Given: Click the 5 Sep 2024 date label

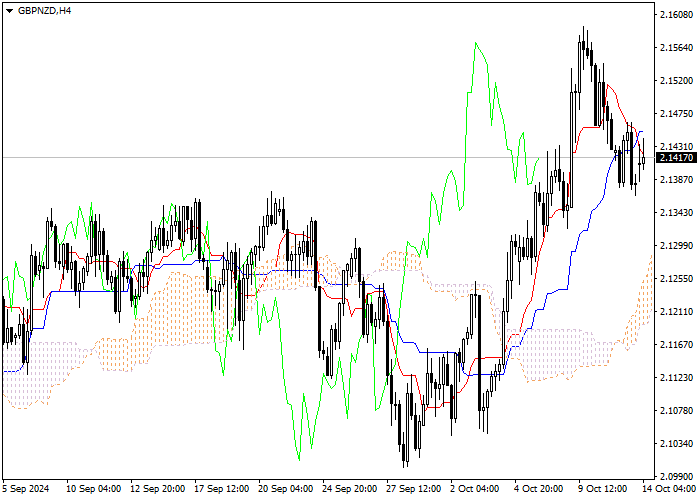Looking at the screenshot, I should click(26, 489).
